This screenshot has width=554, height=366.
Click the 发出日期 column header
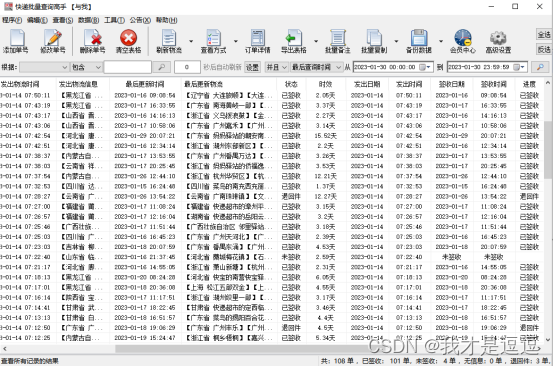point(367,84)
